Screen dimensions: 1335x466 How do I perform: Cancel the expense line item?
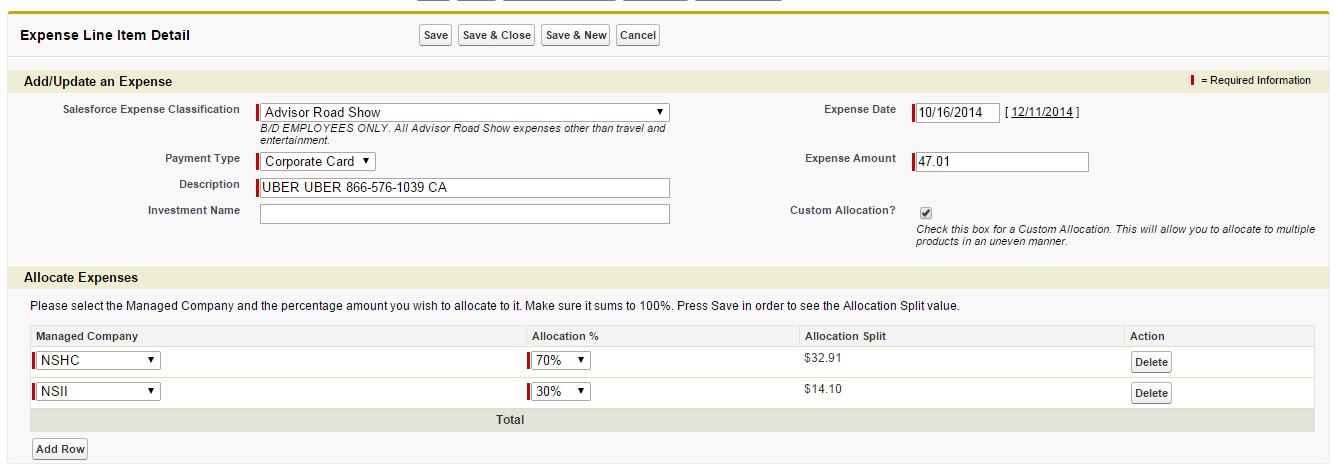tap(637, 35)
